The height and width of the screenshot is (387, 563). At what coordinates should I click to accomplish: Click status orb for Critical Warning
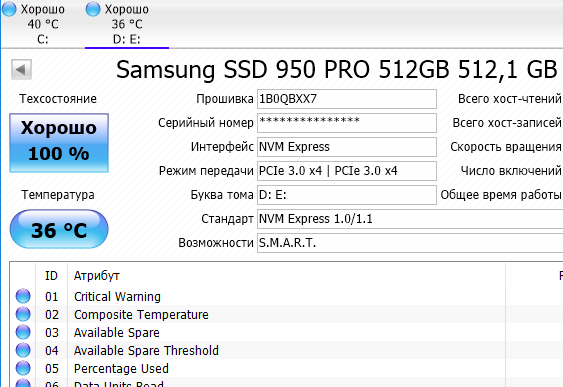coord(23,296)
